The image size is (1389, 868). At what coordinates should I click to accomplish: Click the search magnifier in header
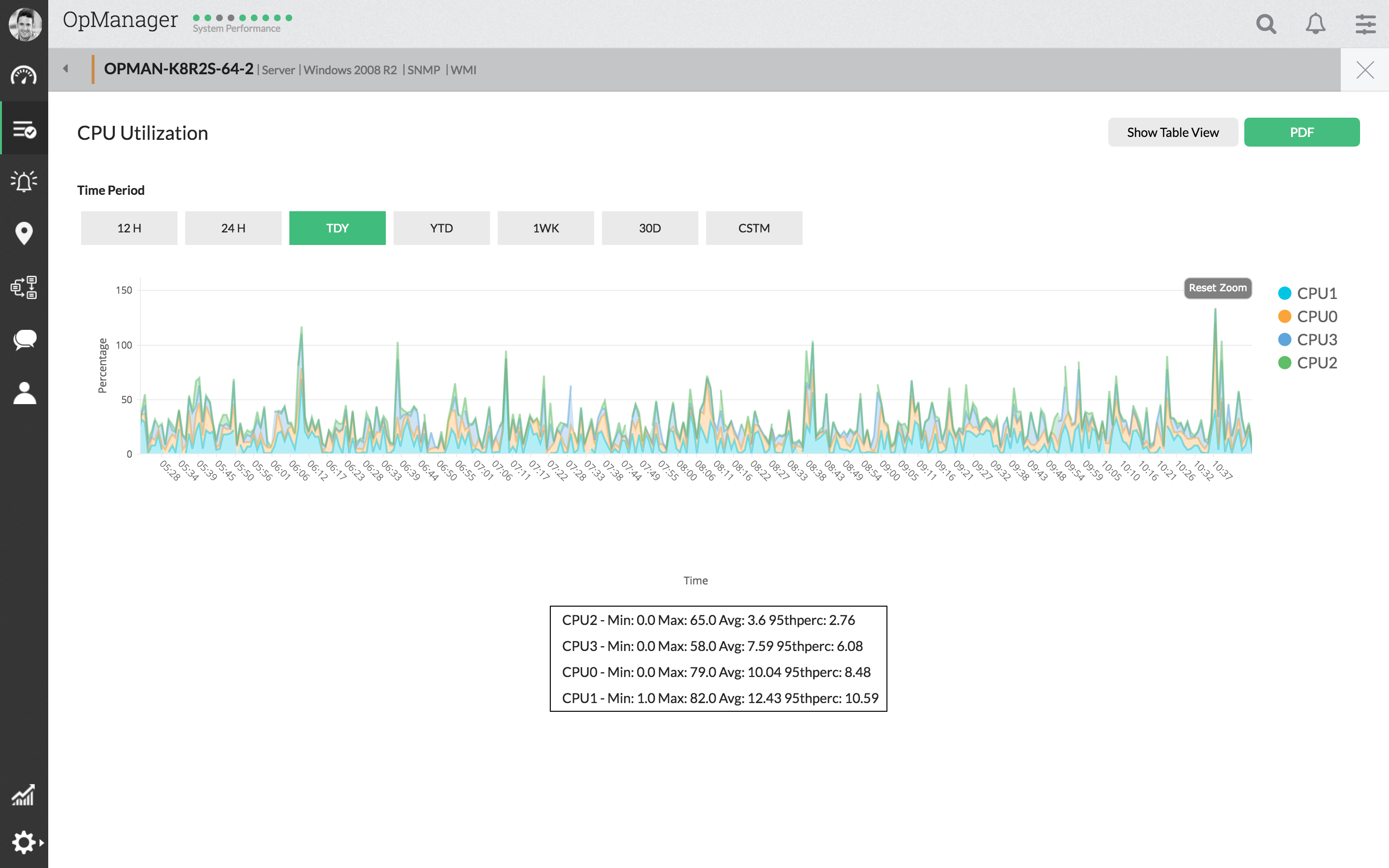click(x=1266, y=24)
